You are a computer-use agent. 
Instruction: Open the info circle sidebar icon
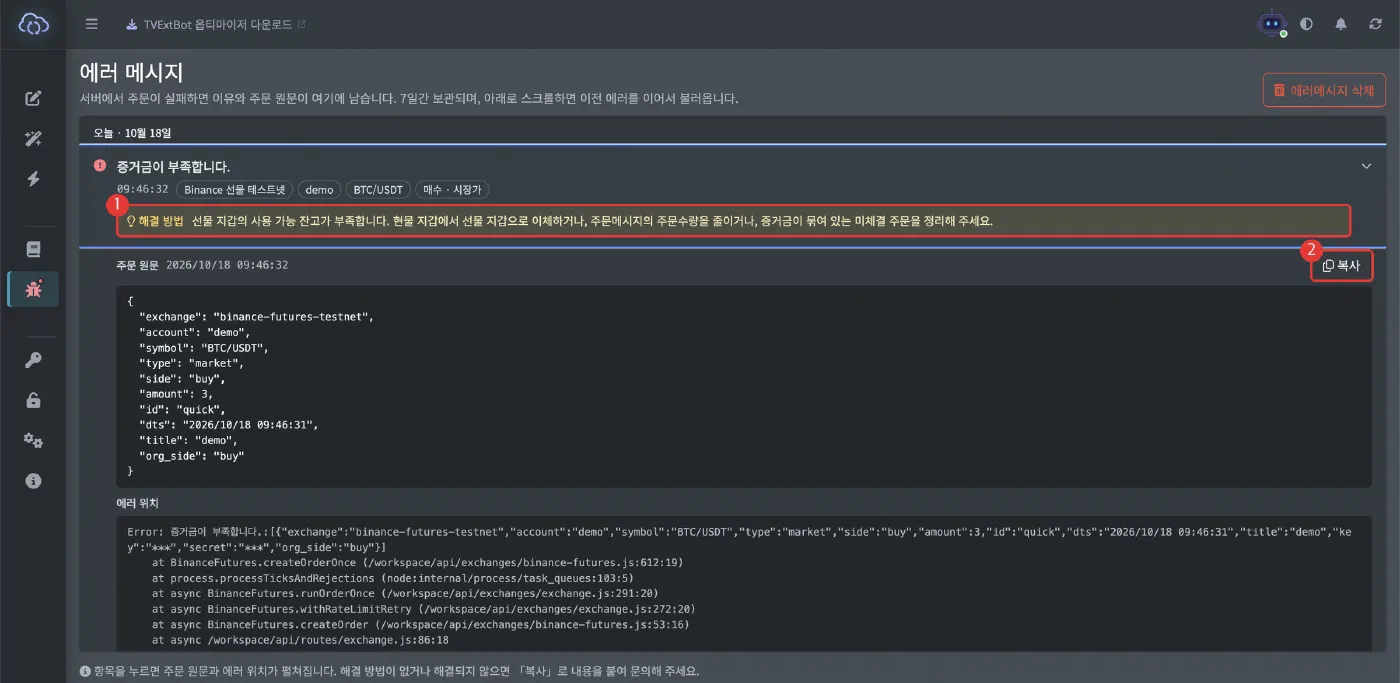33,481
